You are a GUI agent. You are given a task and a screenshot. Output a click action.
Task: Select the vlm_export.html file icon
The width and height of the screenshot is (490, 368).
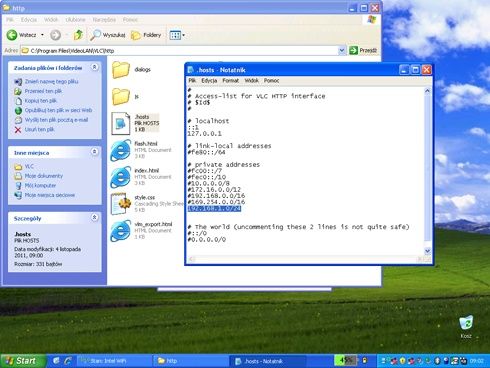[x=121, y=230]
